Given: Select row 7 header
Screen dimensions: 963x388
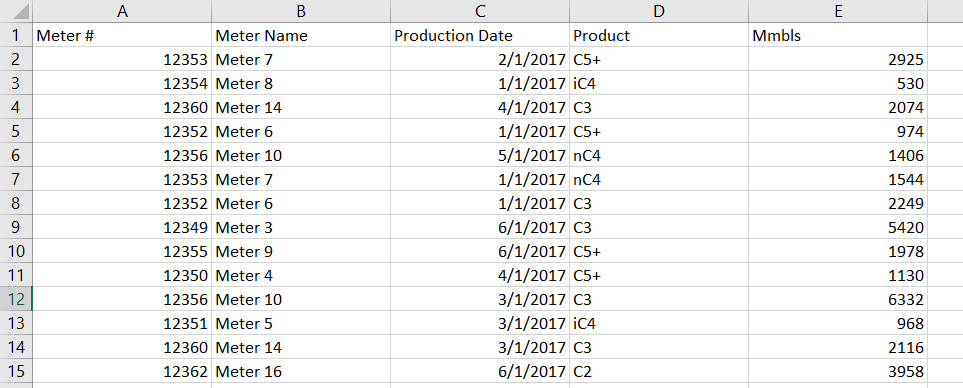Looking at the screenshot, I should pos(16,180).
